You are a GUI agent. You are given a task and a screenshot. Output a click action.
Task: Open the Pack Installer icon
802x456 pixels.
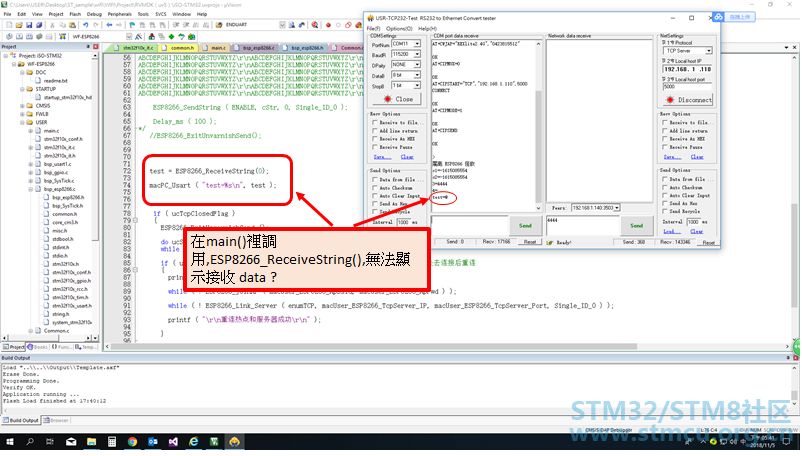191,37
